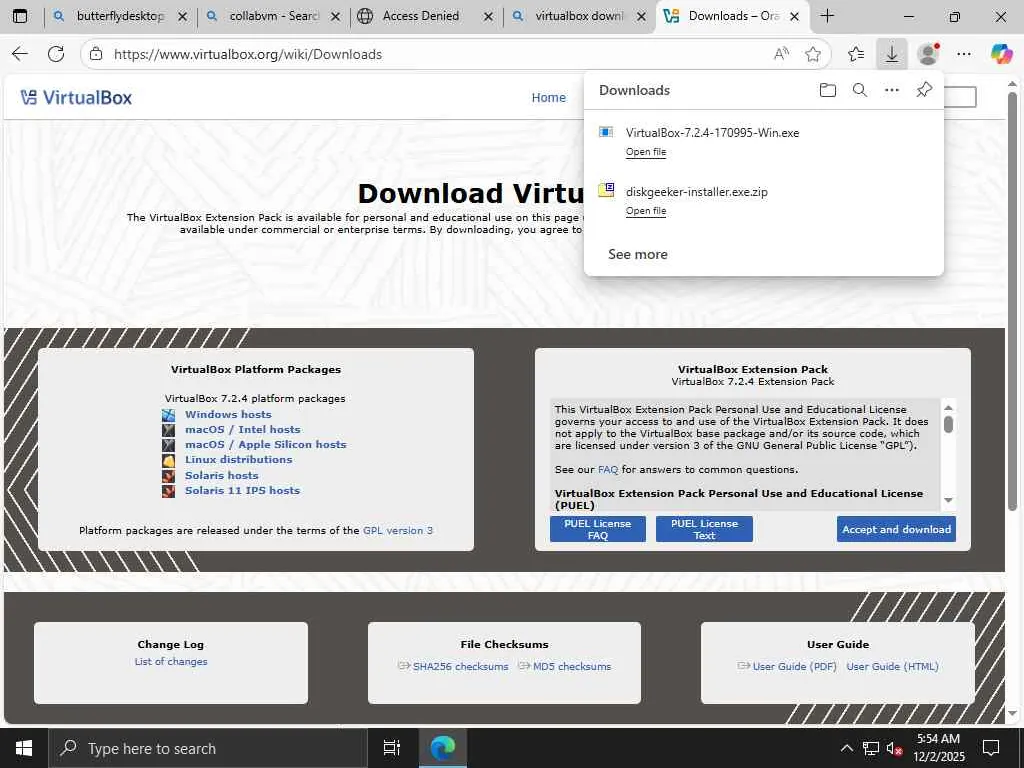Click the license box scroll-up arrow
This screenshot has height=768, width=1024.
click(x=948, y=408)
